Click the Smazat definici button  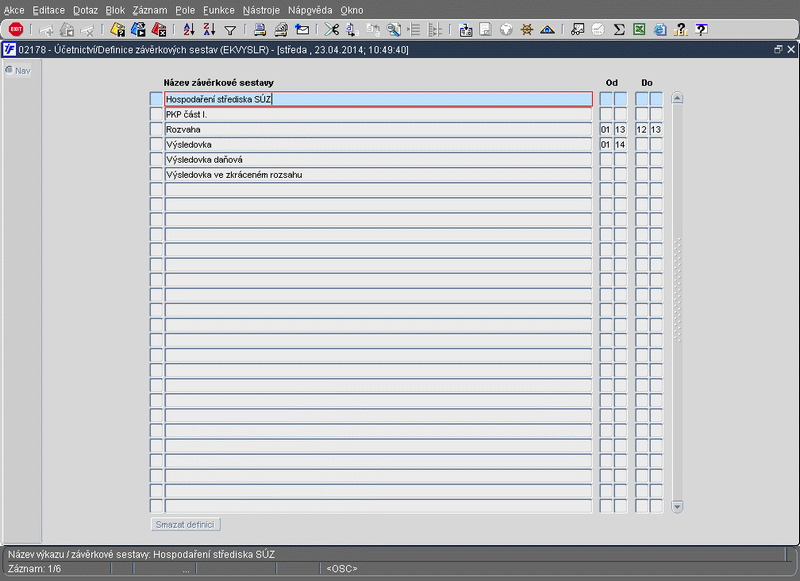click(186, 524)
